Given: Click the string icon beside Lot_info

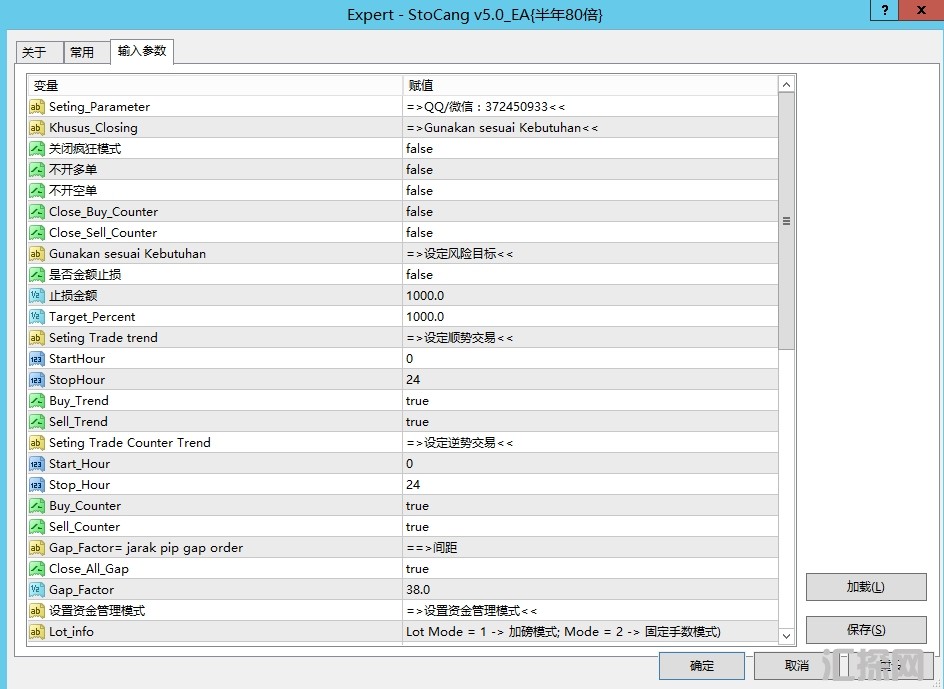Looking at the screenshot, I should 37,632.
